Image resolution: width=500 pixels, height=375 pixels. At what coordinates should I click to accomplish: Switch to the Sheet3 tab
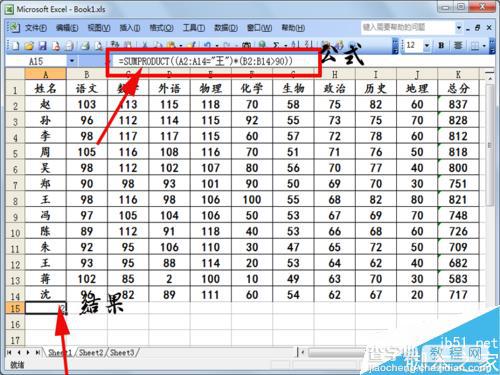tap(122, 352)
